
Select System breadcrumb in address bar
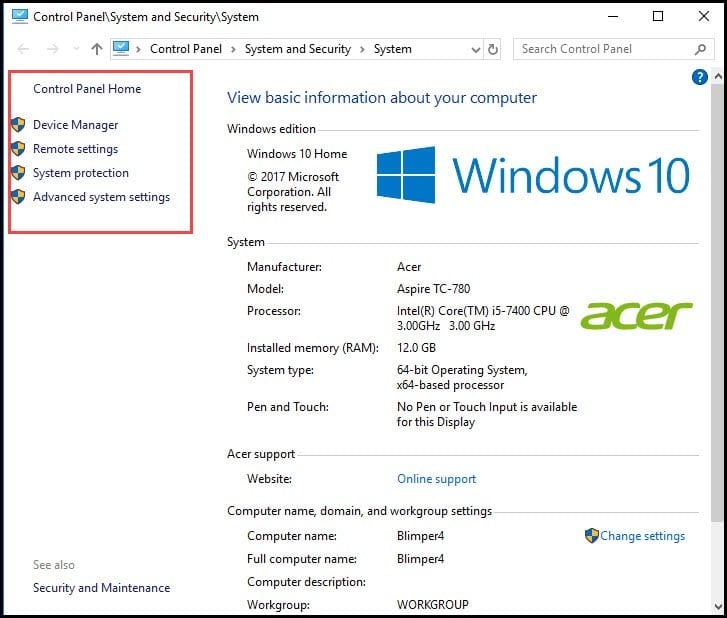pos(393,49)
